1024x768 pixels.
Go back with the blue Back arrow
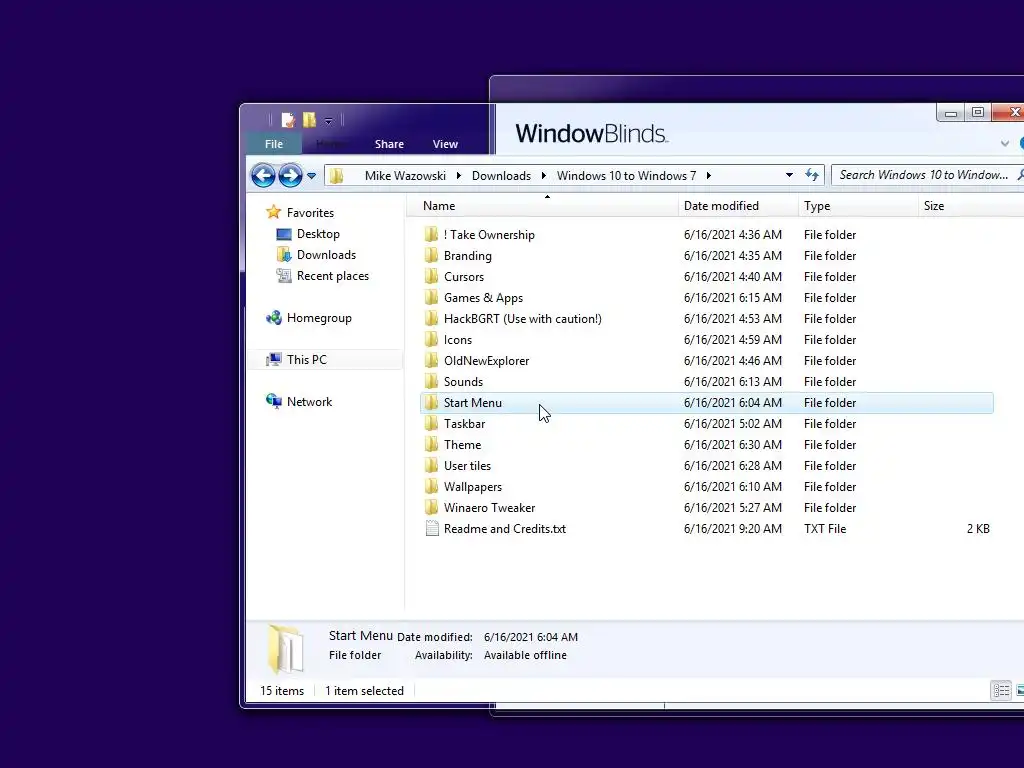click(263, 175)
